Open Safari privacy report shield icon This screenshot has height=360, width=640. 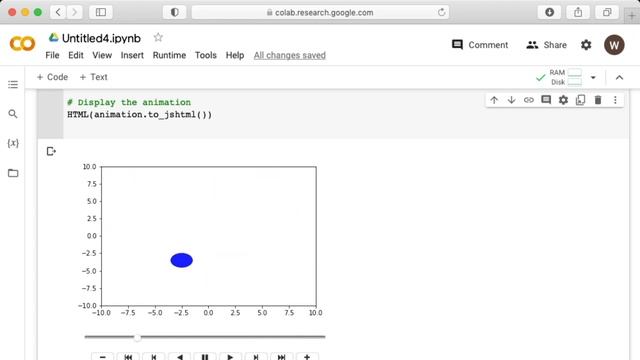click(174, 12)
